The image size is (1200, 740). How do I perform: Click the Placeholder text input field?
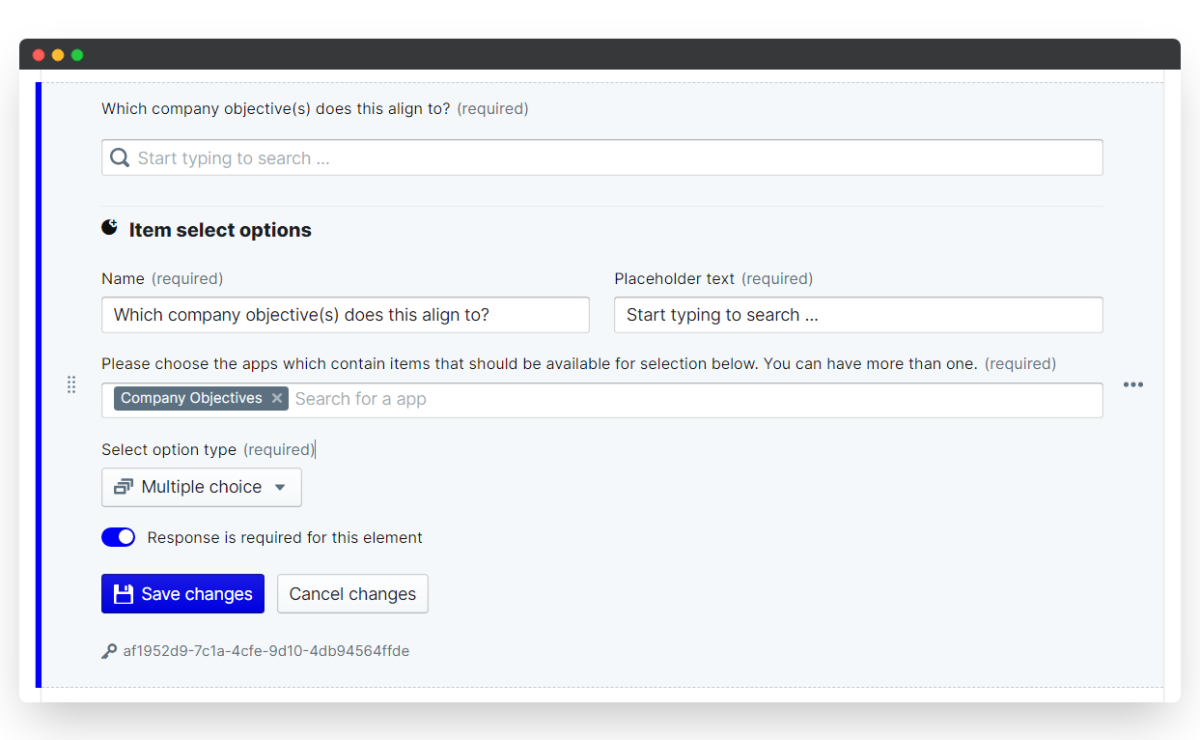tap(858, 315)
